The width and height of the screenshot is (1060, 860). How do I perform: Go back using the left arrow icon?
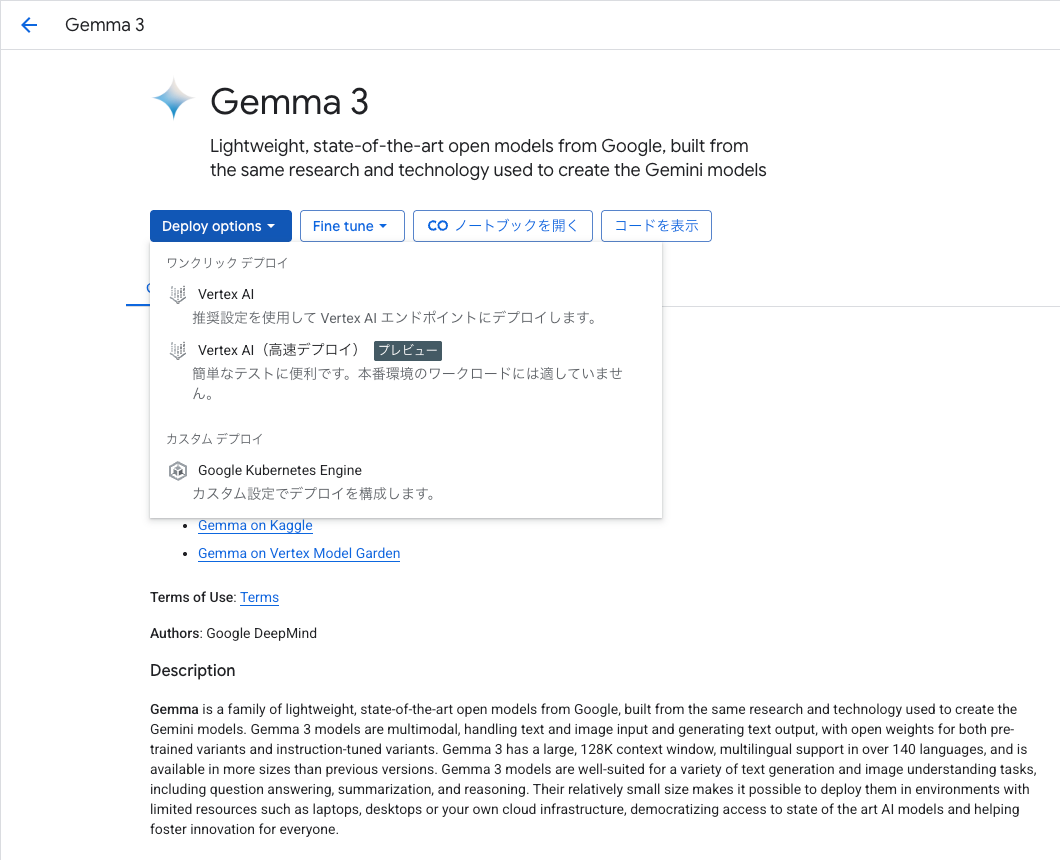(x=29, y=25)
